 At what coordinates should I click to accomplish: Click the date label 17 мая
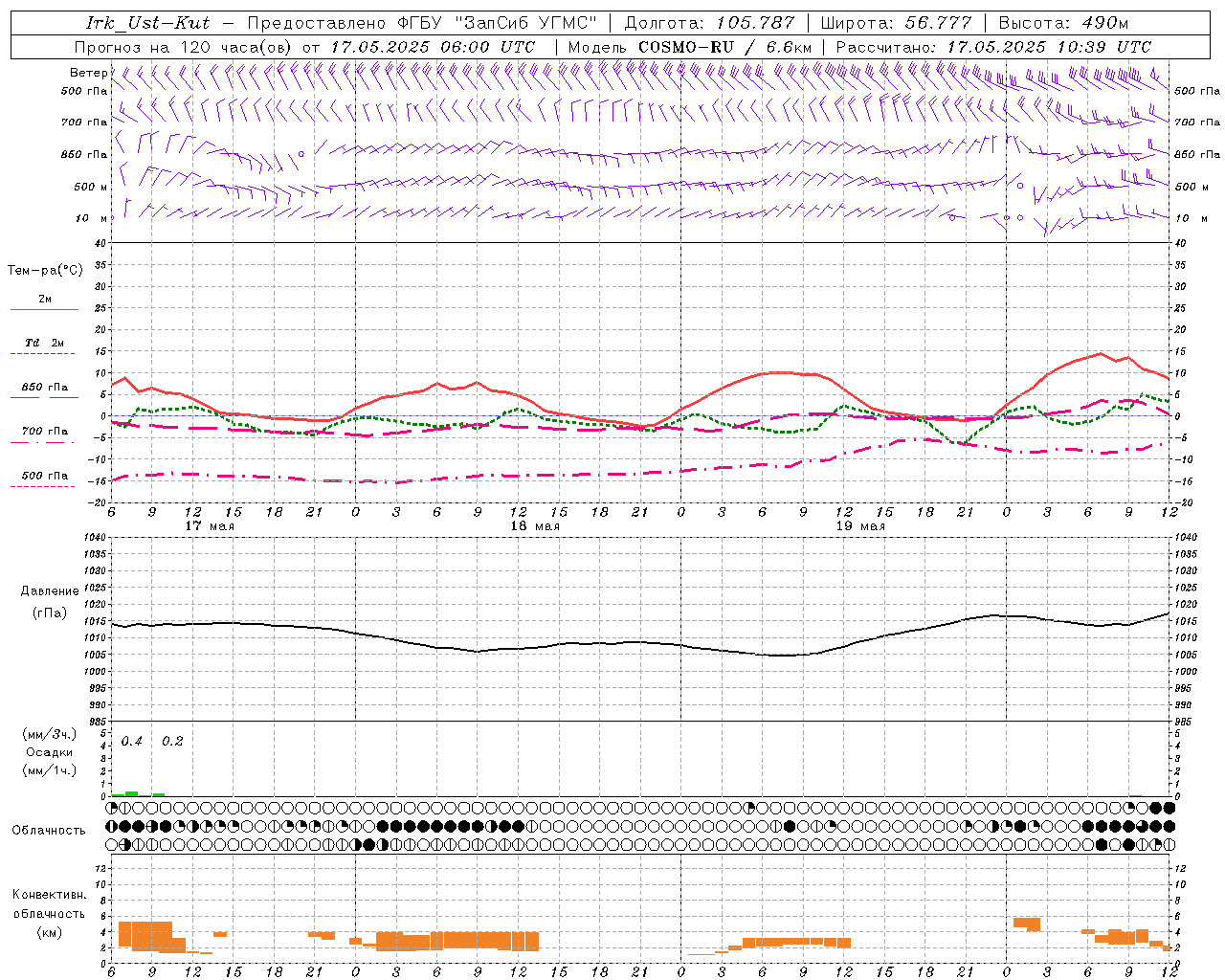click(x=210, y=526)
